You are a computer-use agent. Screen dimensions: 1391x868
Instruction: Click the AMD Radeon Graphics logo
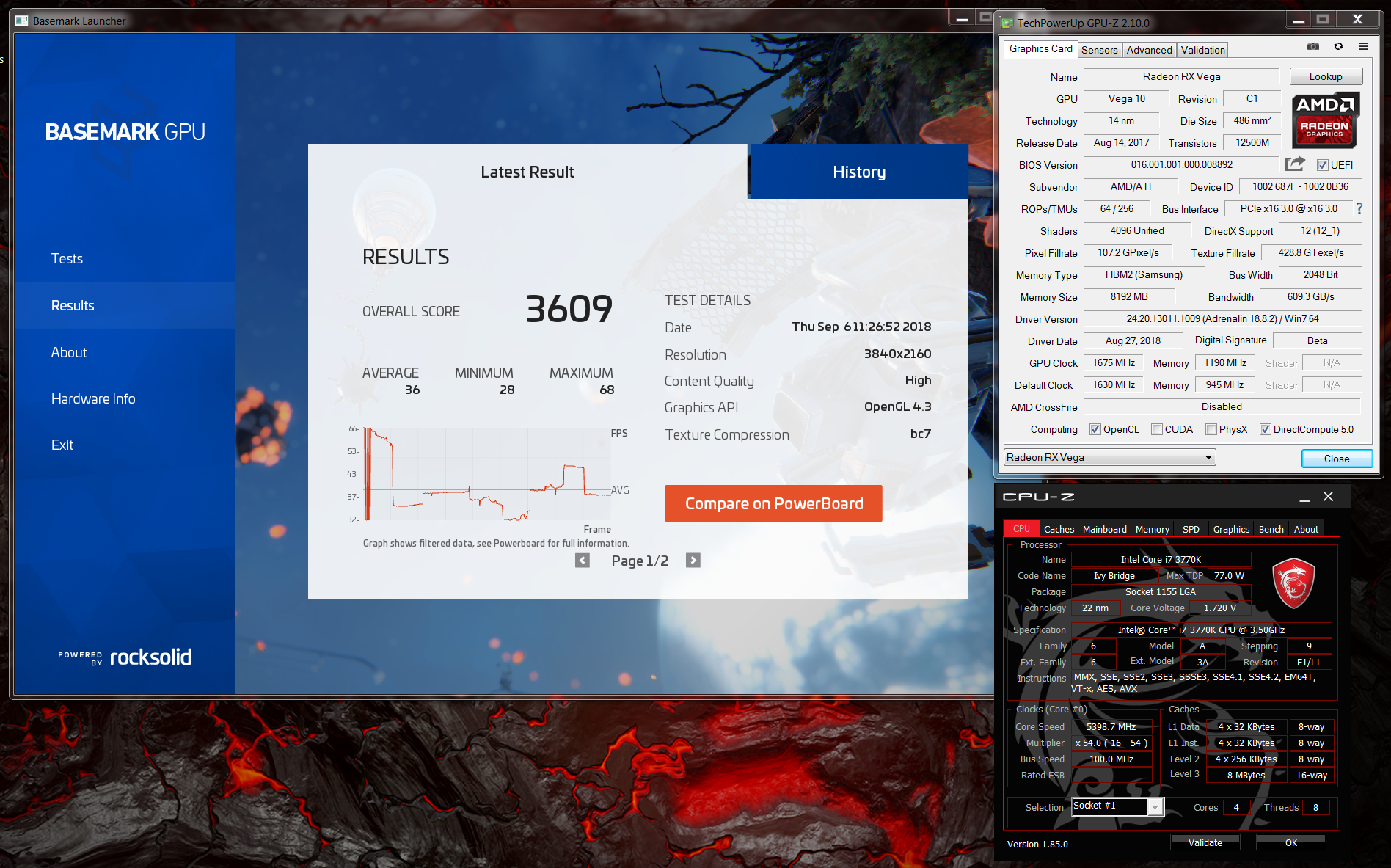[1325, 120]
